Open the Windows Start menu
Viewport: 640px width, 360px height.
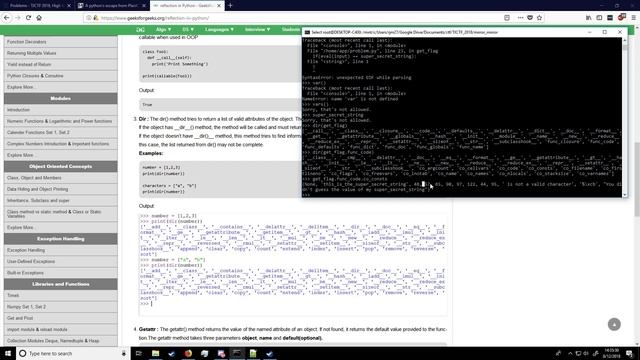[x=8, y=353]
